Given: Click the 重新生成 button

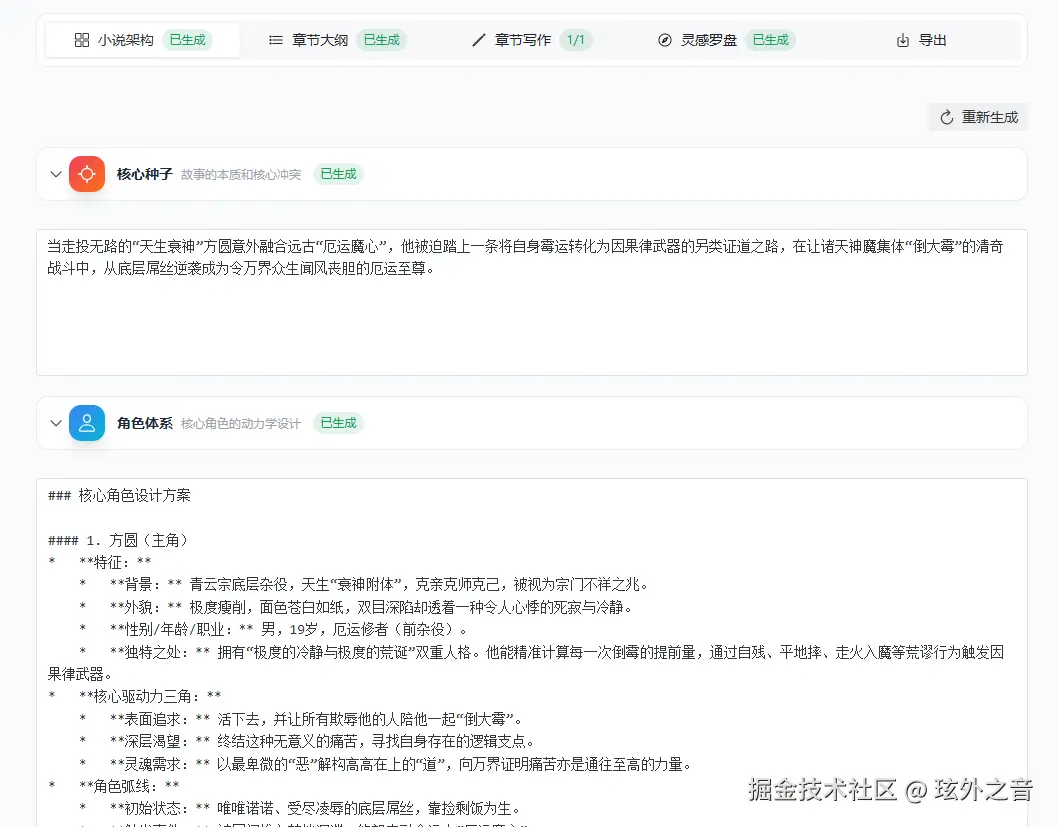Looking at the screenshot, I should coord(977,117).
